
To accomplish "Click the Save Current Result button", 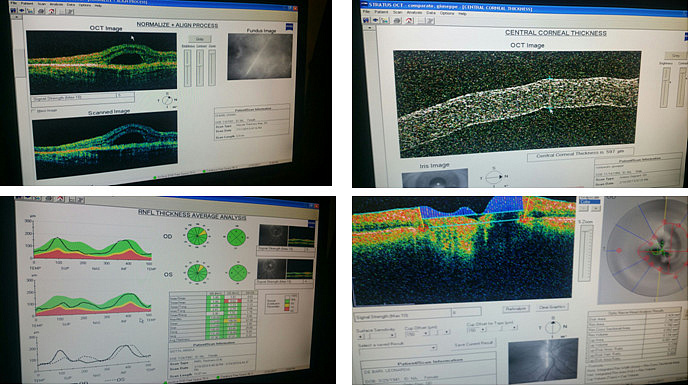I will click(474, 344).
